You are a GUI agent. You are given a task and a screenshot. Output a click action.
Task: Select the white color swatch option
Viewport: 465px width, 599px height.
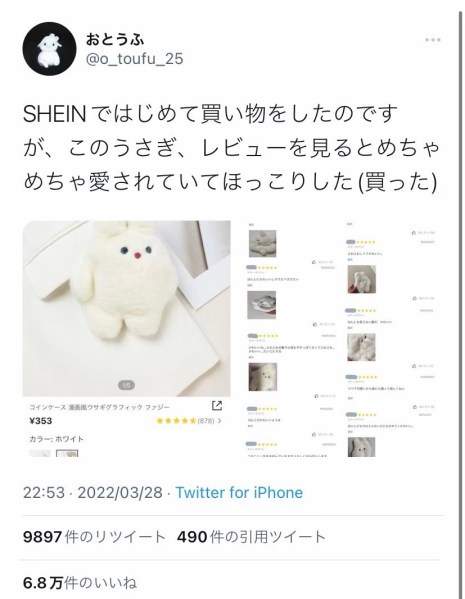(40, 453)
